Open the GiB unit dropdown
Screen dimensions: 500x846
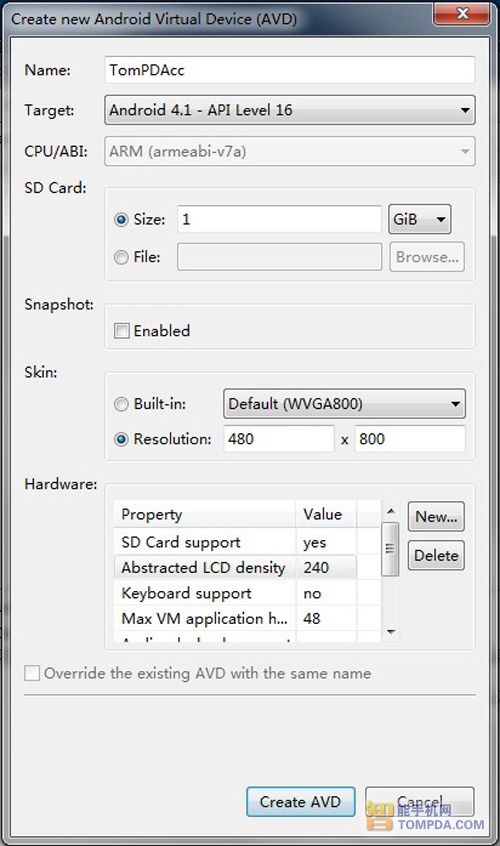[x=420, y=219]
